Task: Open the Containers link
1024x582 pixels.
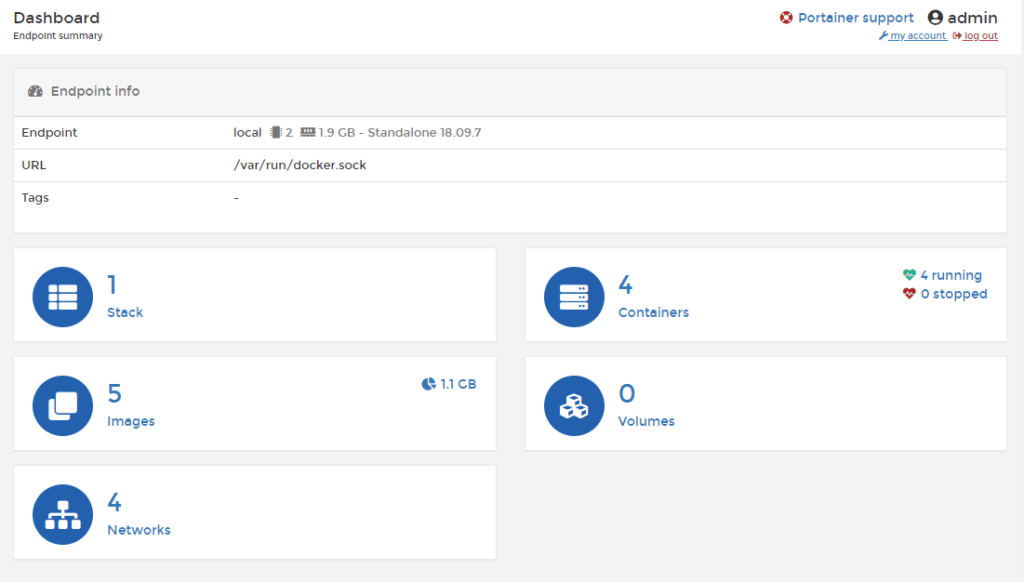Action: click(653, 312)
